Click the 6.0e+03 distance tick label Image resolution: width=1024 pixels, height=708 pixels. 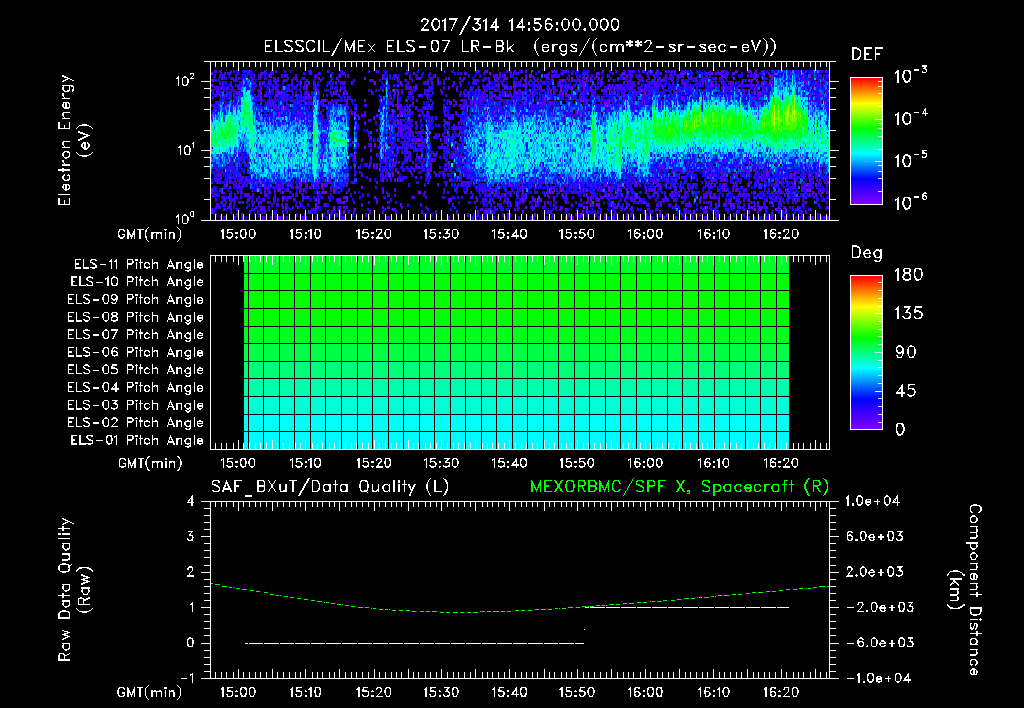[x=875, y=537]
